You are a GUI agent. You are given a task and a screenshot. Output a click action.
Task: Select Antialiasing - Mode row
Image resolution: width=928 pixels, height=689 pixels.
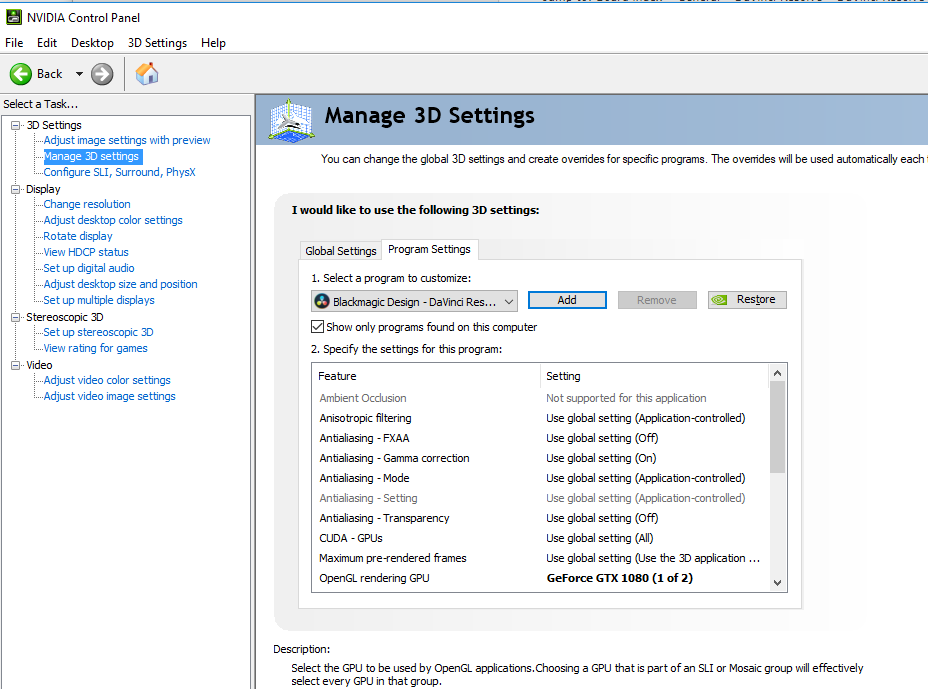click(x=540, y=478)
